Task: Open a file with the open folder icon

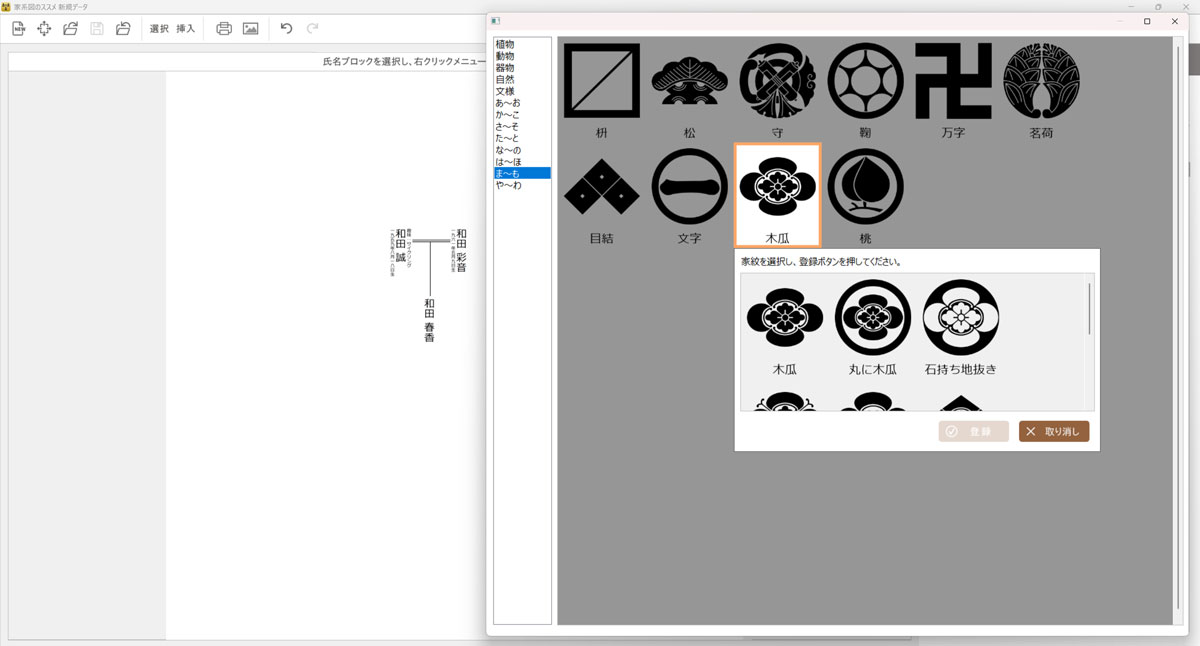Action: pos(70,29)
